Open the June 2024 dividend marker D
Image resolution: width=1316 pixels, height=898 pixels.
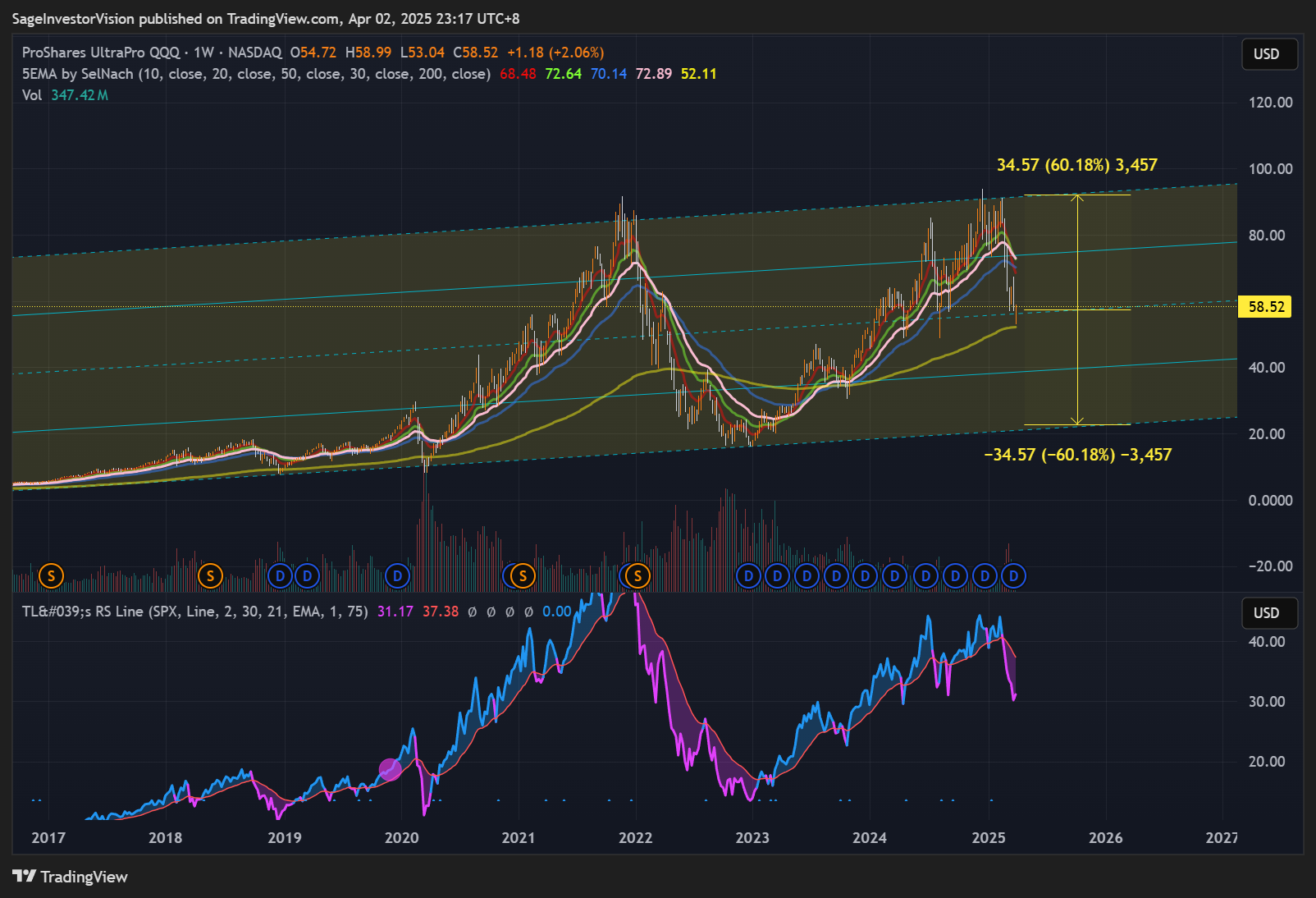925,576
